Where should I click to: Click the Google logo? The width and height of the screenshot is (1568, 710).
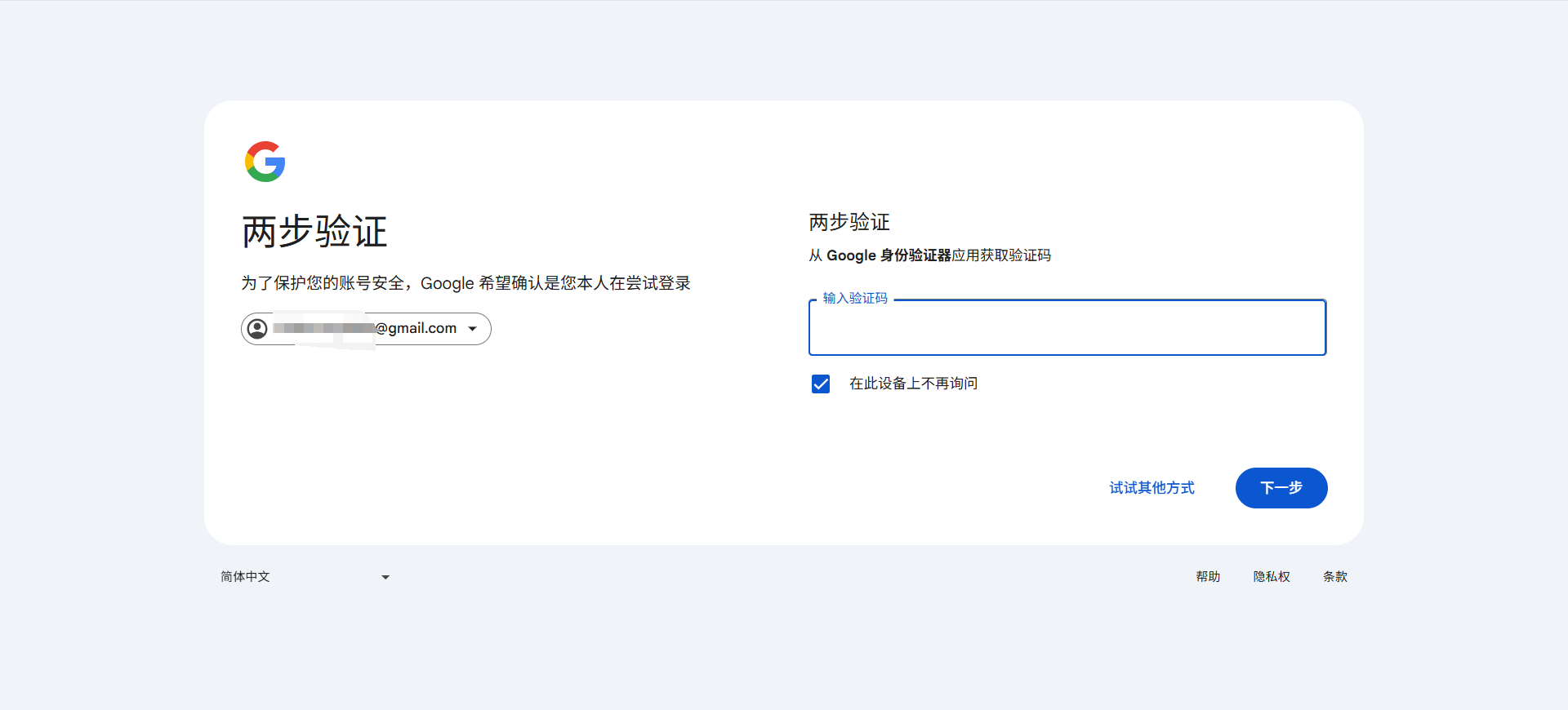(265, 162)
